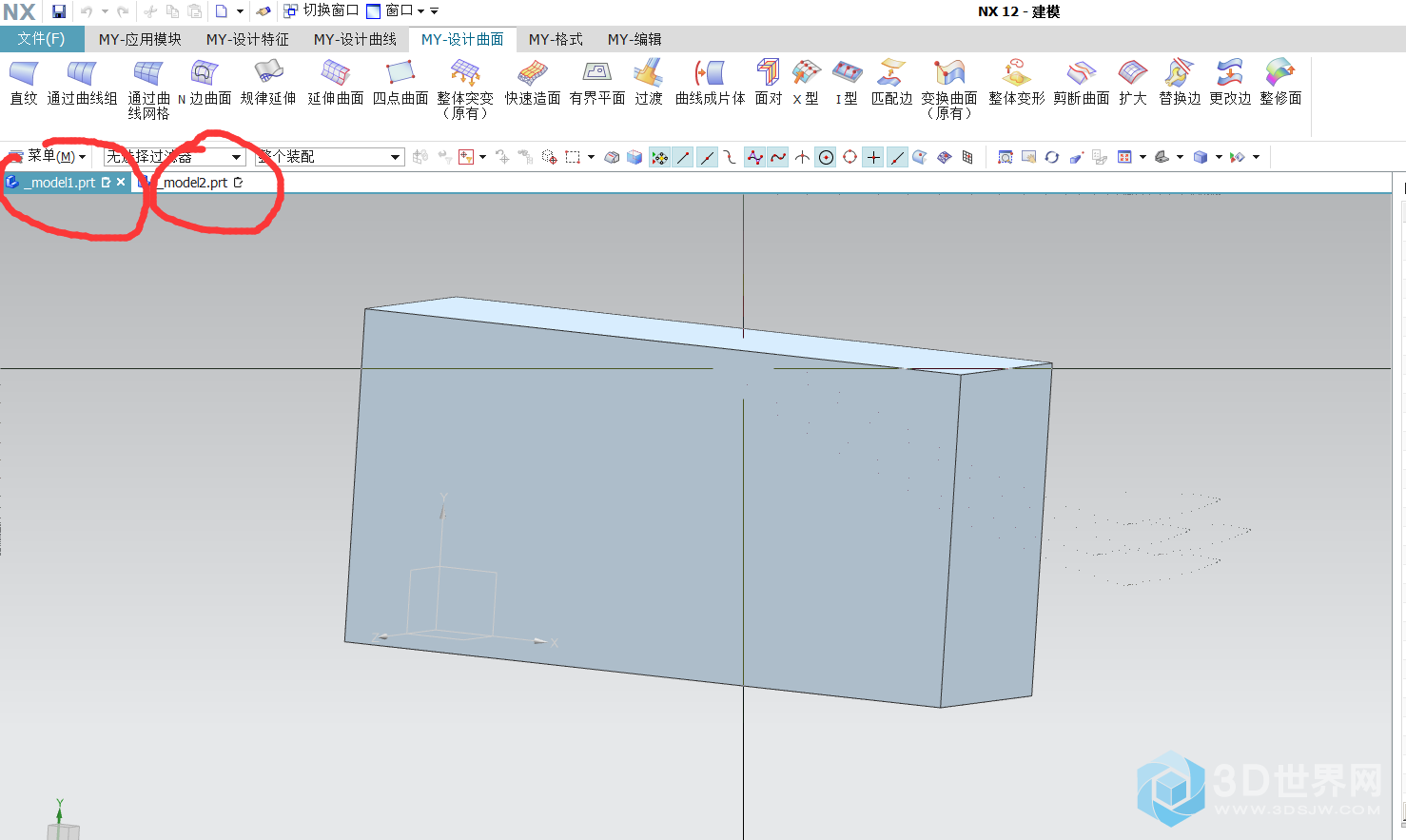
Task: Click the 切换窗口 switch window button
Action: point(322,10)
